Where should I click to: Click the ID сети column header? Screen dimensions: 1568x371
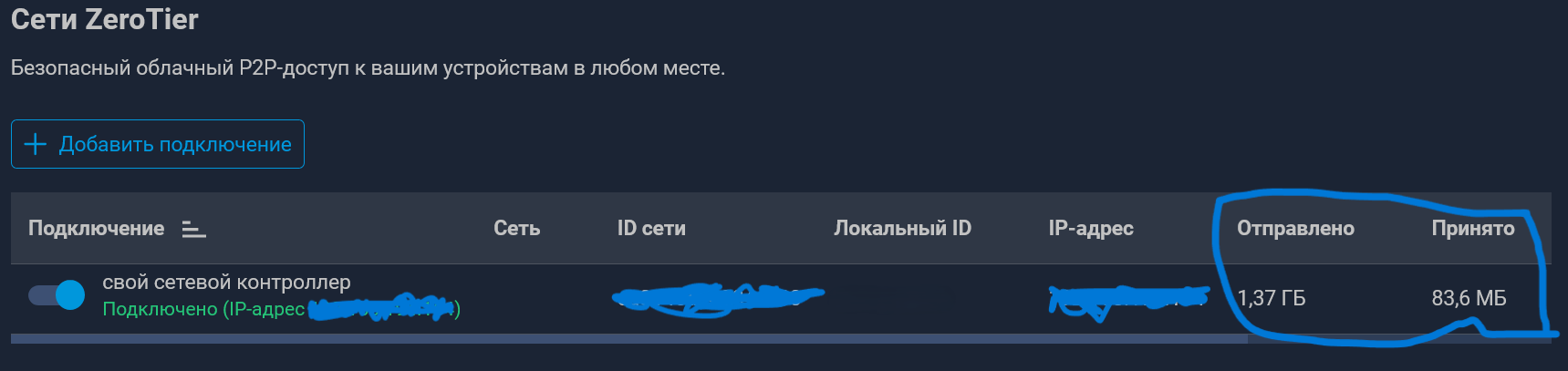click(x=651, y=228)
